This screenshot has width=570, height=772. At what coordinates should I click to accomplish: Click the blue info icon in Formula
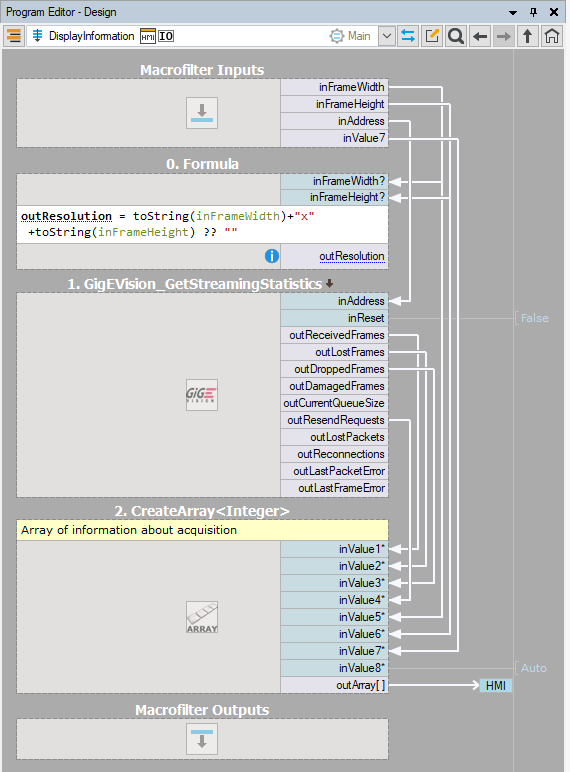(272, 256)
